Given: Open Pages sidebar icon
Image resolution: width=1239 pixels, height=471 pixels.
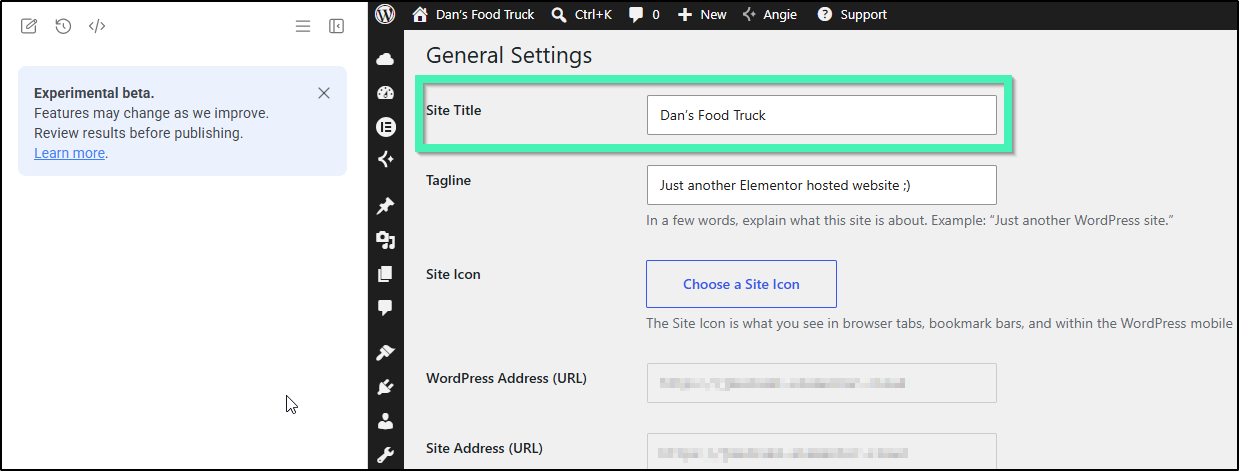Looking at the screenshot, I should pos(385,274).
